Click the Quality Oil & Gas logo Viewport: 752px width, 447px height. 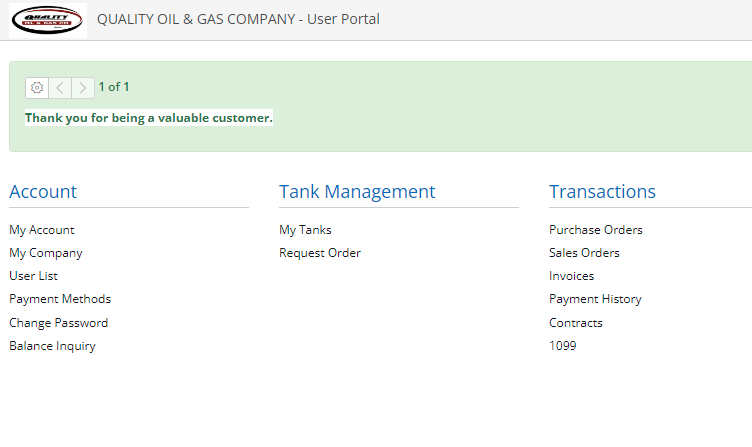48,19
